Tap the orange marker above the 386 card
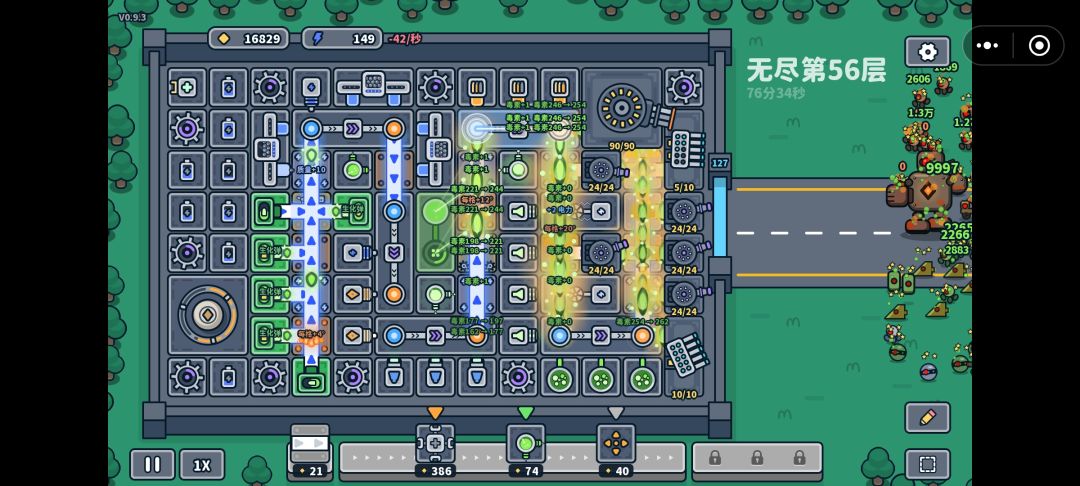Viewport: 1080px width, 486px height. coord(435,412)
